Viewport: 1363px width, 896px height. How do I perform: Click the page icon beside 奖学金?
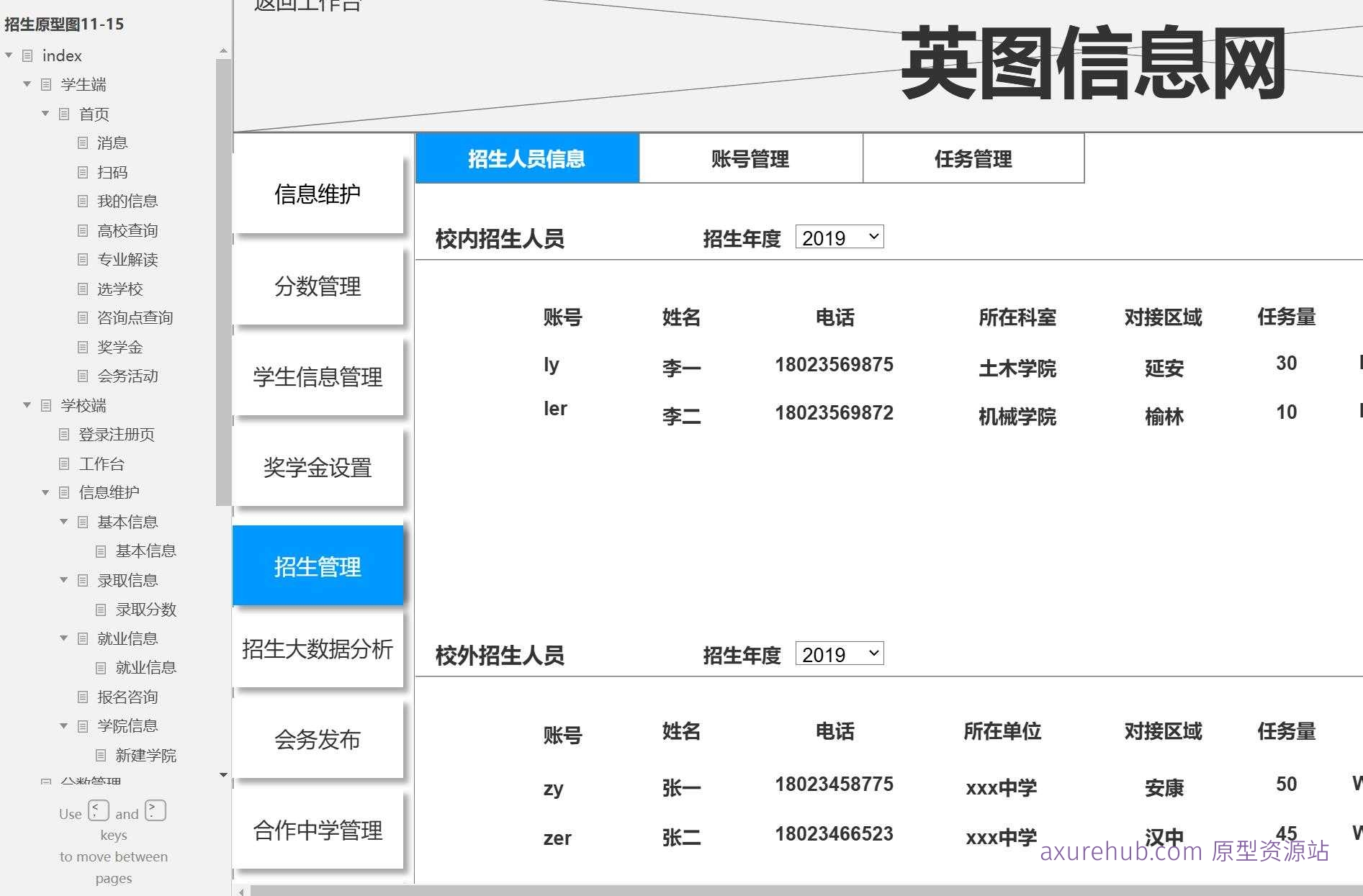(x=83, y=347)
